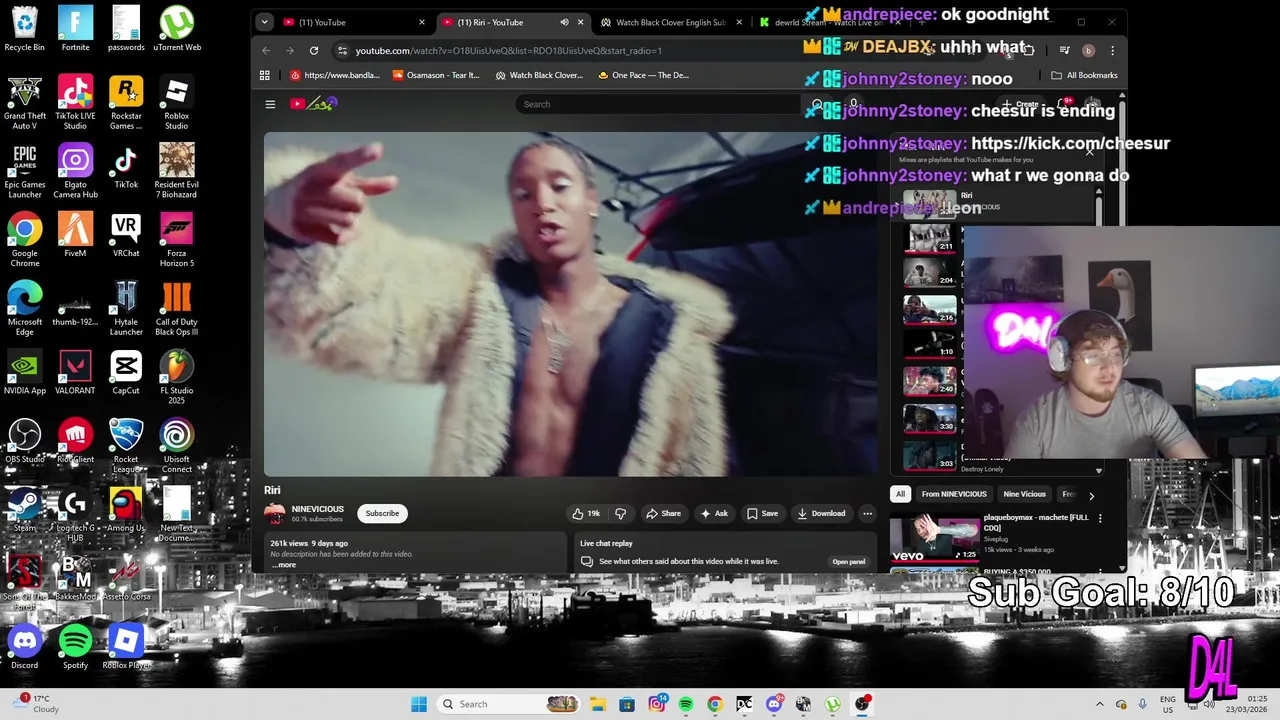Close the Riri - YouTube tab
The image size is (1280, 720).
click(x=581, y=22)
